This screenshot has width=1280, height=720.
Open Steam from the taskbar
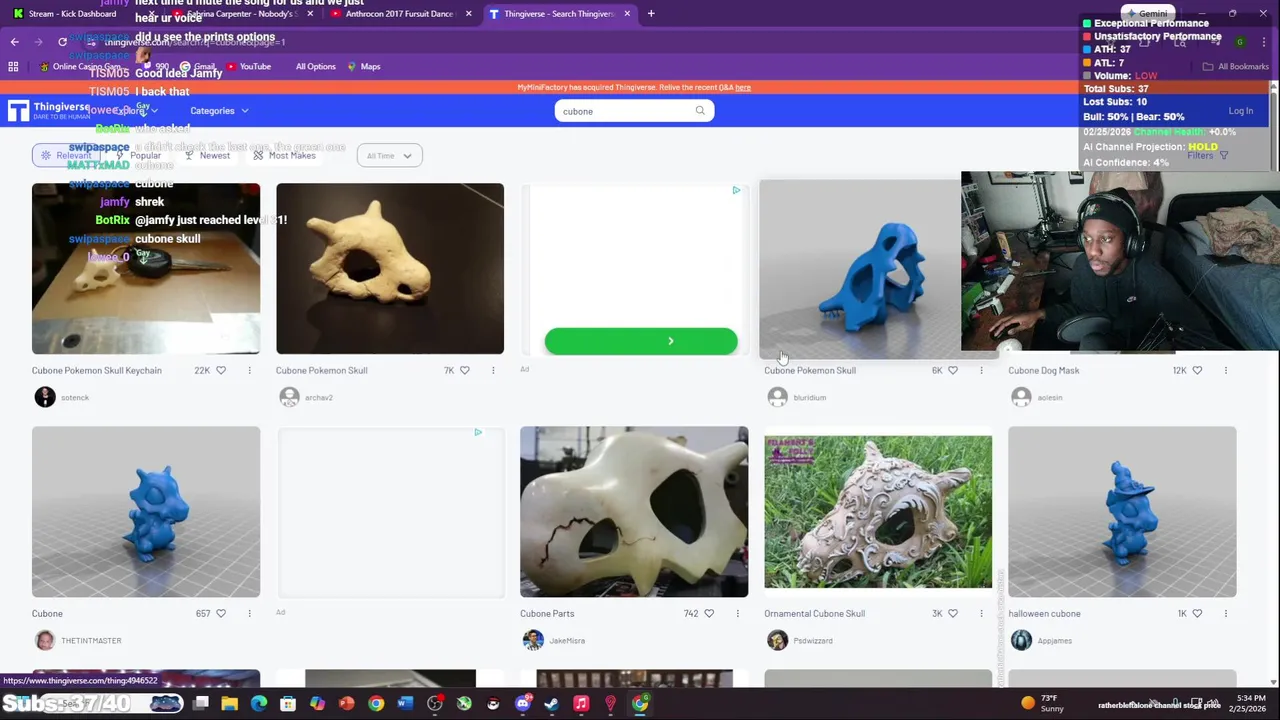click(x=551, y=704)
